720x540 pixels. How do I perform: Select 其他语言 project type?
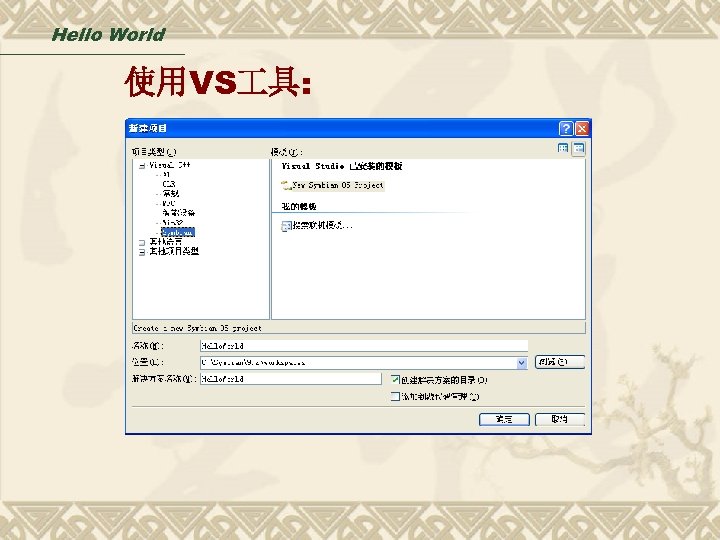166,242
